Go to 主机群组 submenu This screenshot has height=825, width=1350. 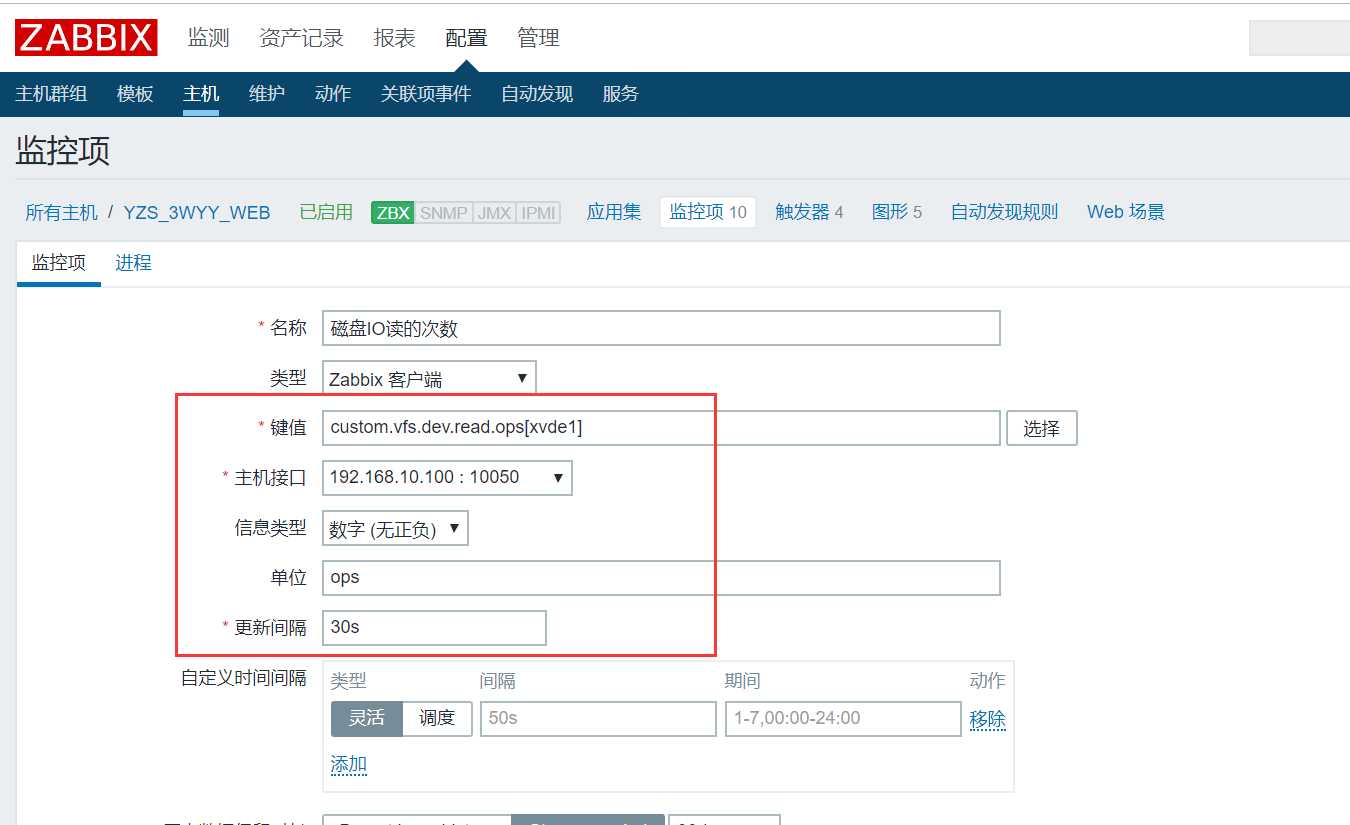tap(51, 94)
